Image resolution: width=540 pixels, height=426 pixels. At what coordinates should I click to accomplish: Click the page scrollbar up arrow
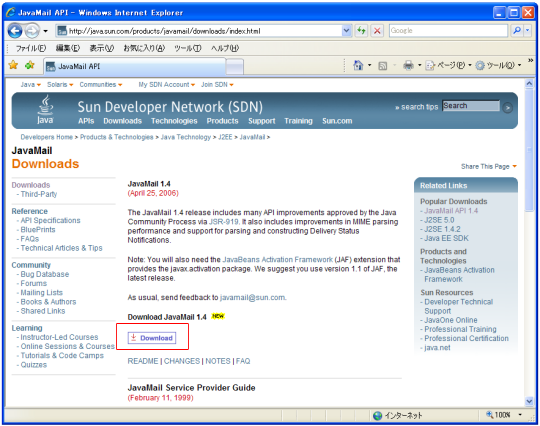pyautogui.click(x=529, y=83)
